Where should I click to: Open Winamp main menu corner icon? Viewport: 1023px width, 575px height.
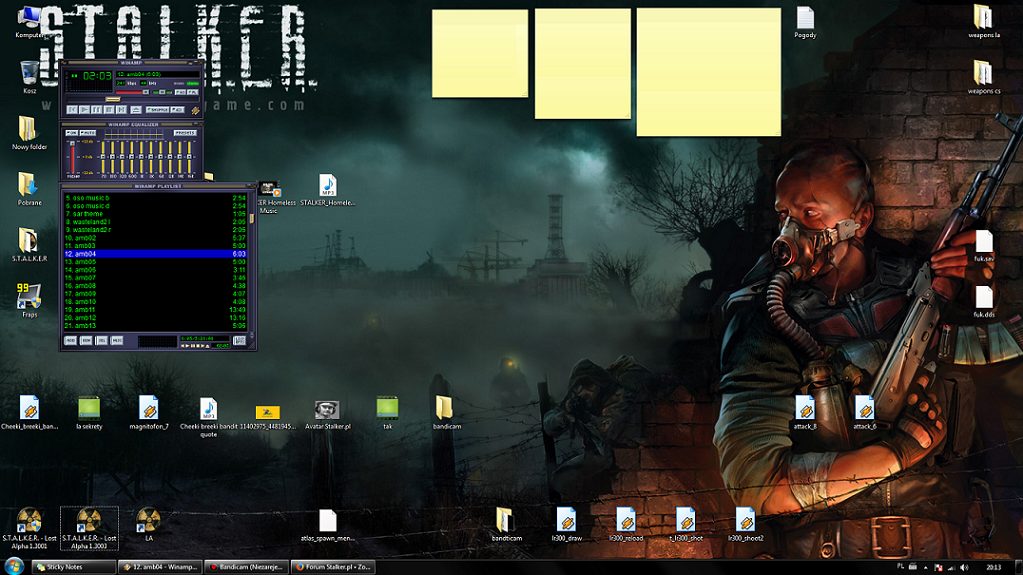coord(64,63)
